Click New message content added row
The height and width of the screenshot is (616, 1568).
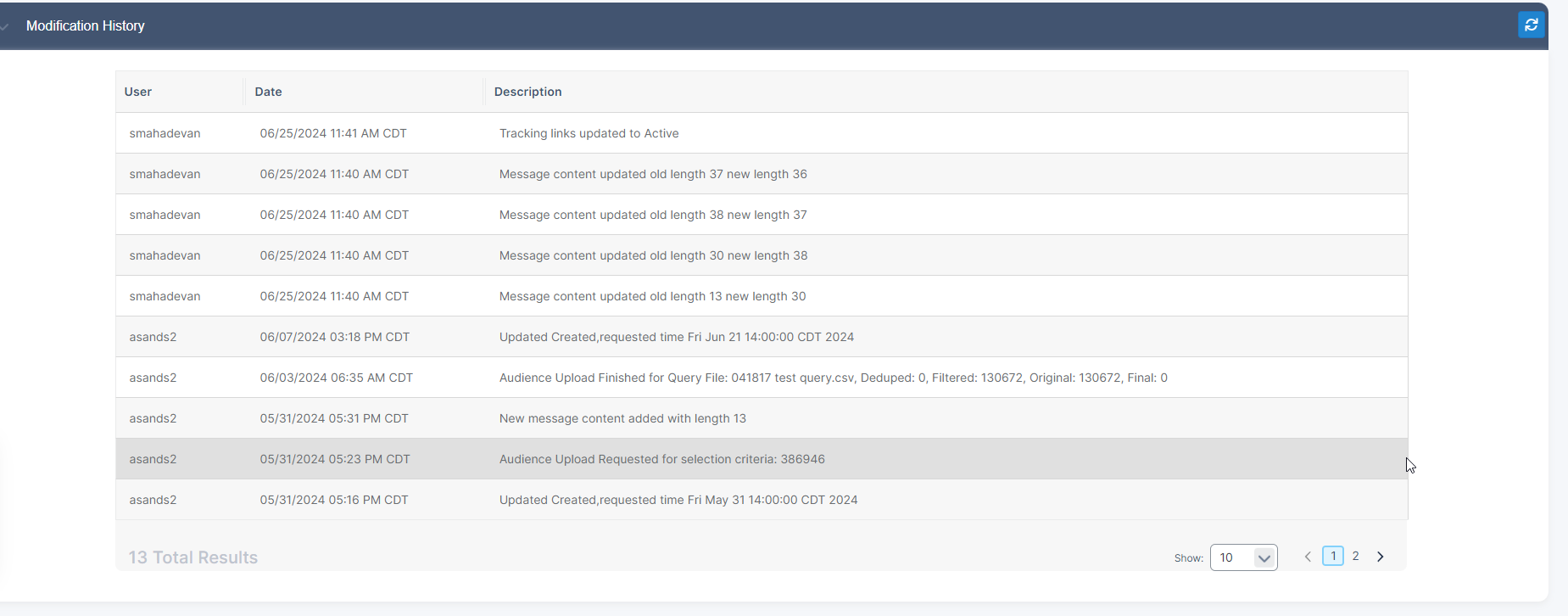622,418
